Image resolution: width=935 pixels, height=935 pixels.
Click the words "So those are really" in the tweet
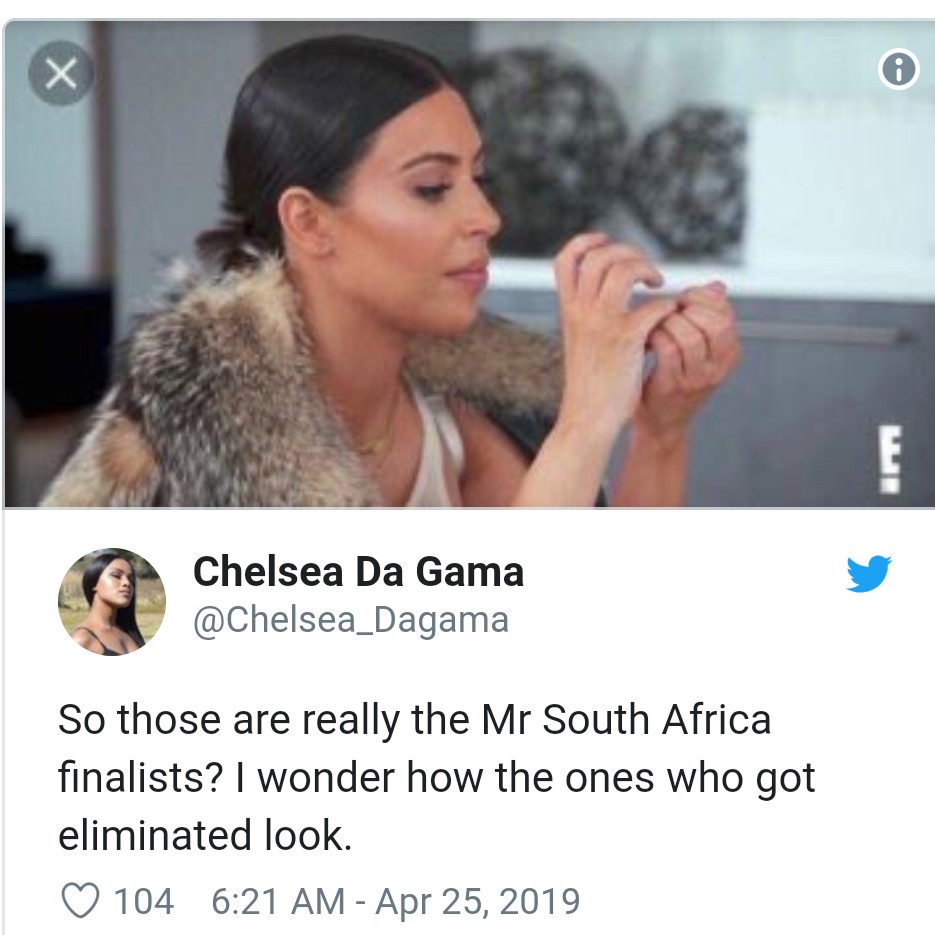coord(228,720)
